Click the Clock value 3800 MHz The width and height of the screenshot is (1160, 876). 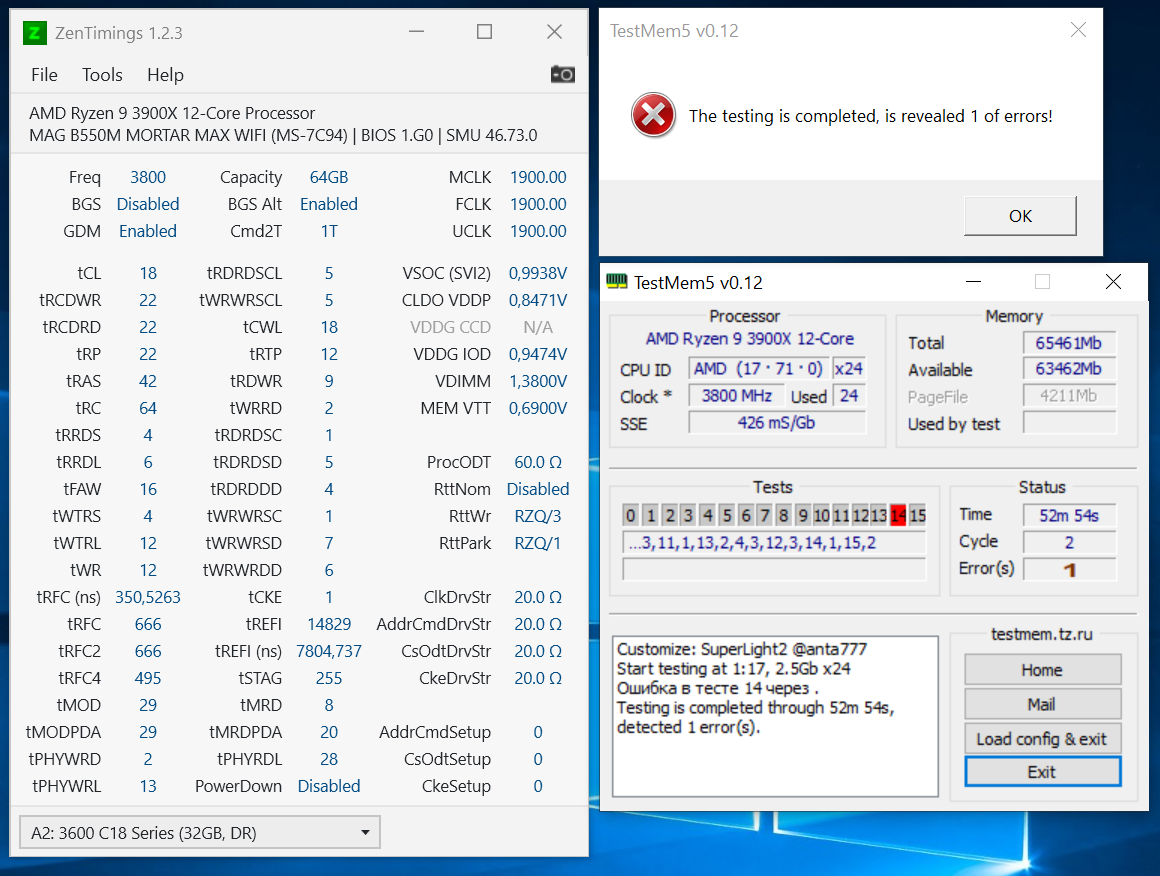(737, 396)
